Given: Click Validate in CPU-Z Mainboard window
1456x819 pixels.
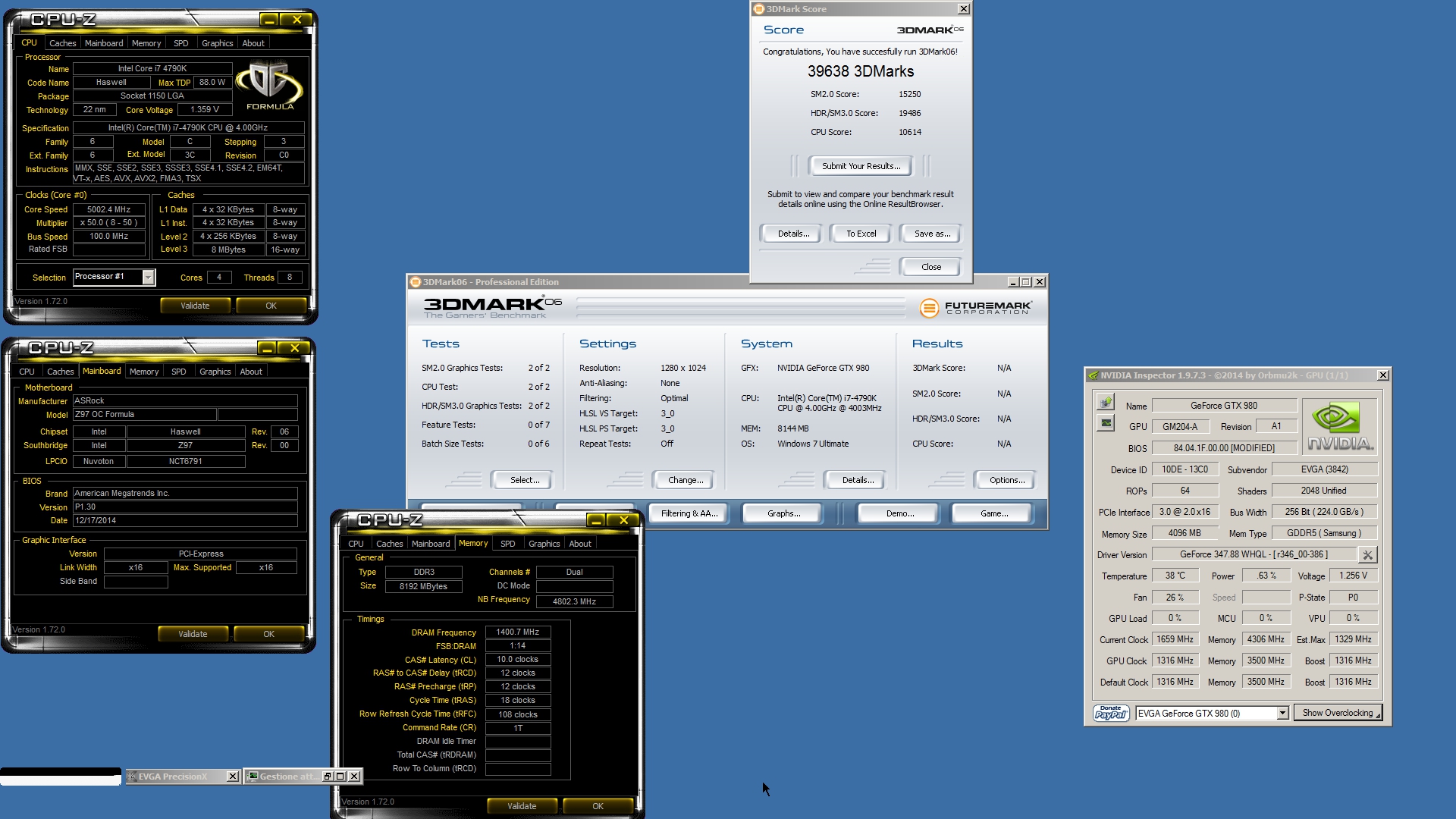Looking at the screenshot, I should click(x=193, y=634).
